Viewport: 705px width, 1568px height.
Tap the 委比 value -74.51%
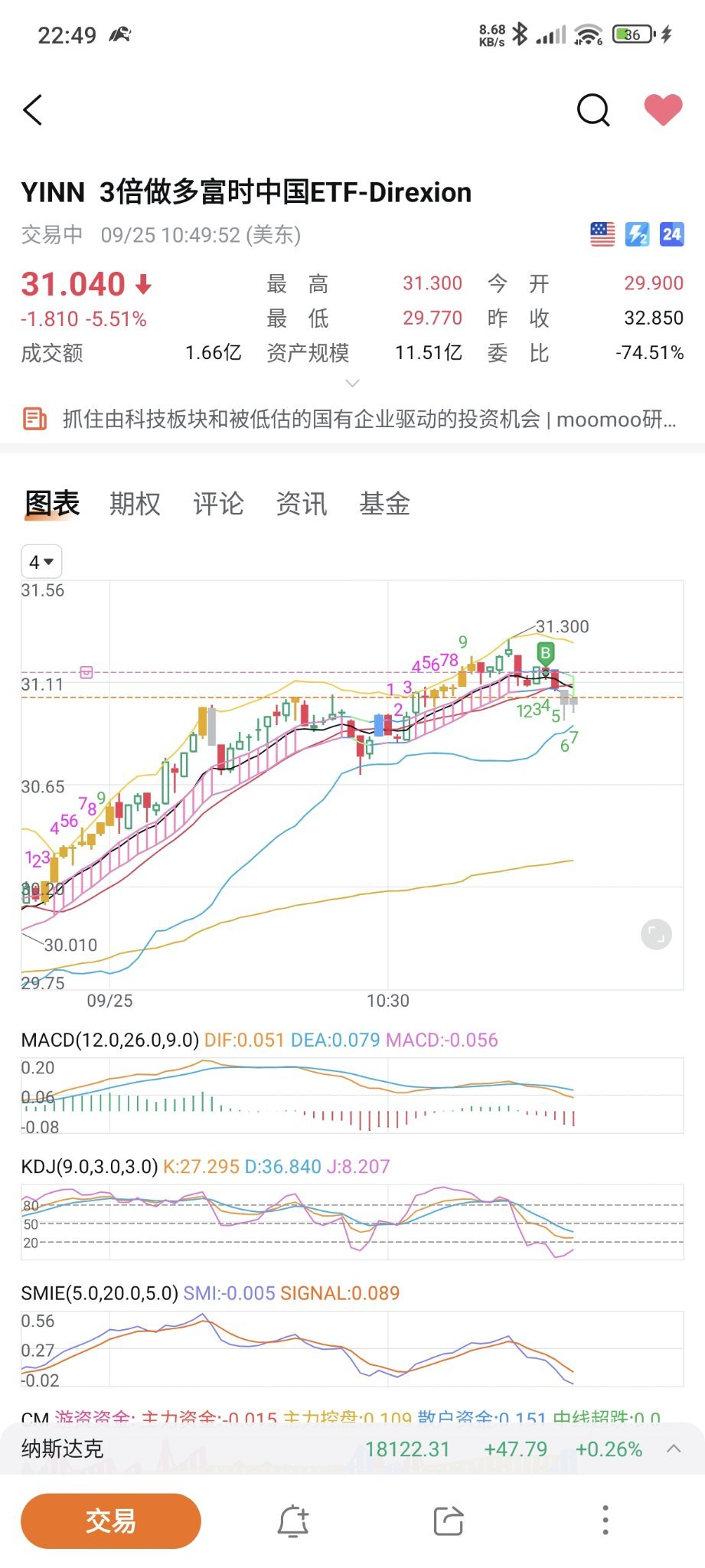pos(650,353)
